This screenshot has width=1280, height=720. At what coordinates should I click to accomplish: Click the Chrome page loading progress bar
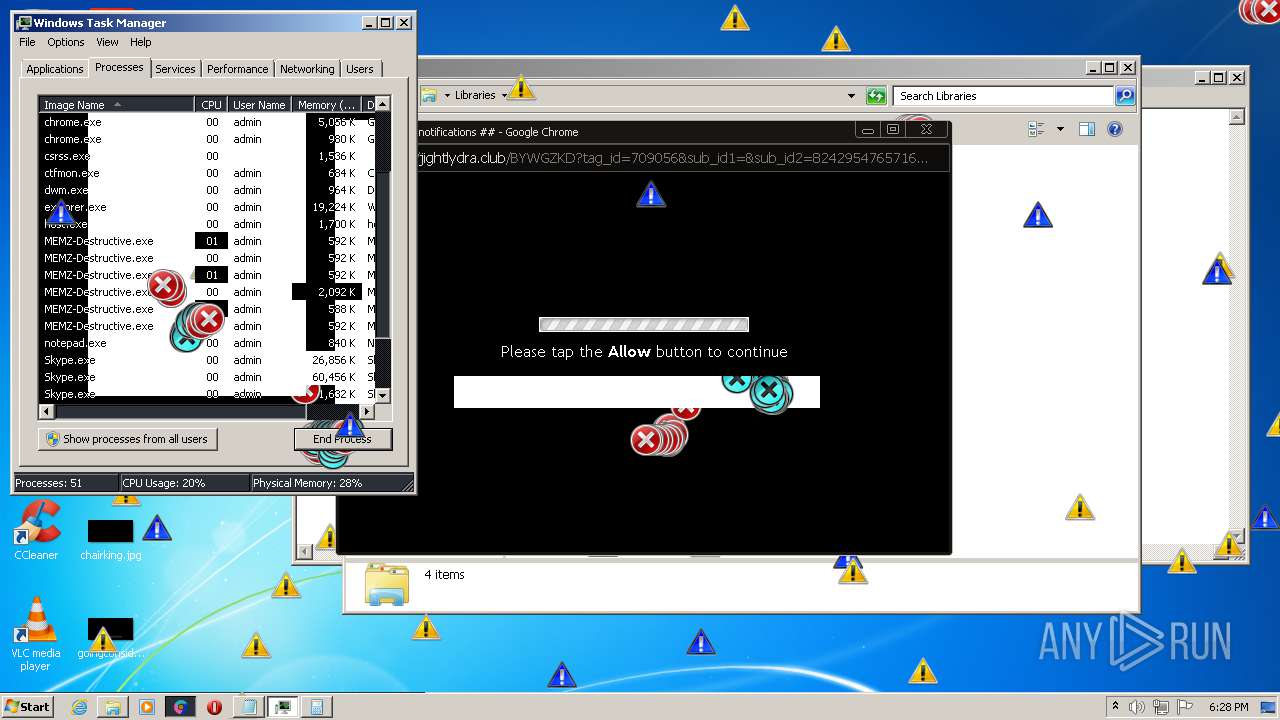[644, 325]
